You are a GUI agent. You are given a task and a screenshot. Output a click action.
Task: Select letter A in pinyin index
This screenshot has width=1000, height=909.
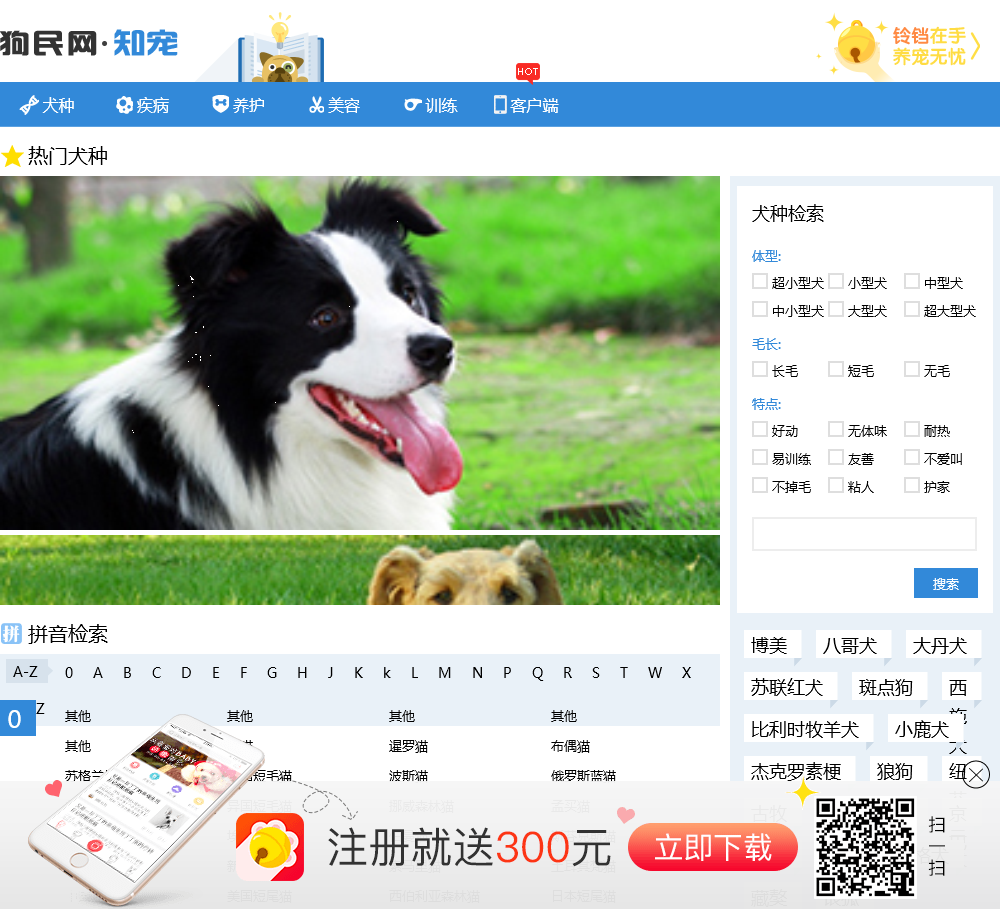[x=98, y=673]
